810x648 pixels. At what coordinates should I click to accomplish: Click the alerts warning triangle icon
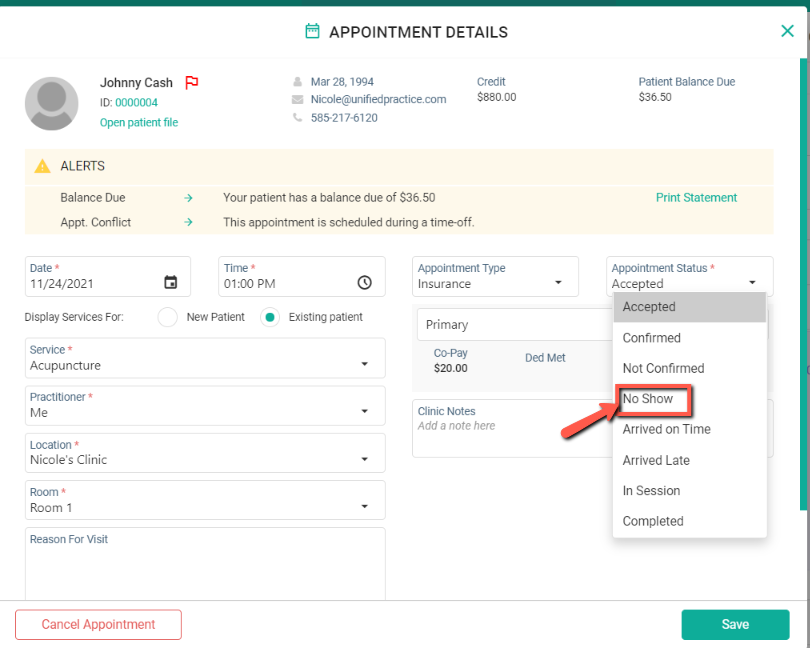click(x=41, y=166)
